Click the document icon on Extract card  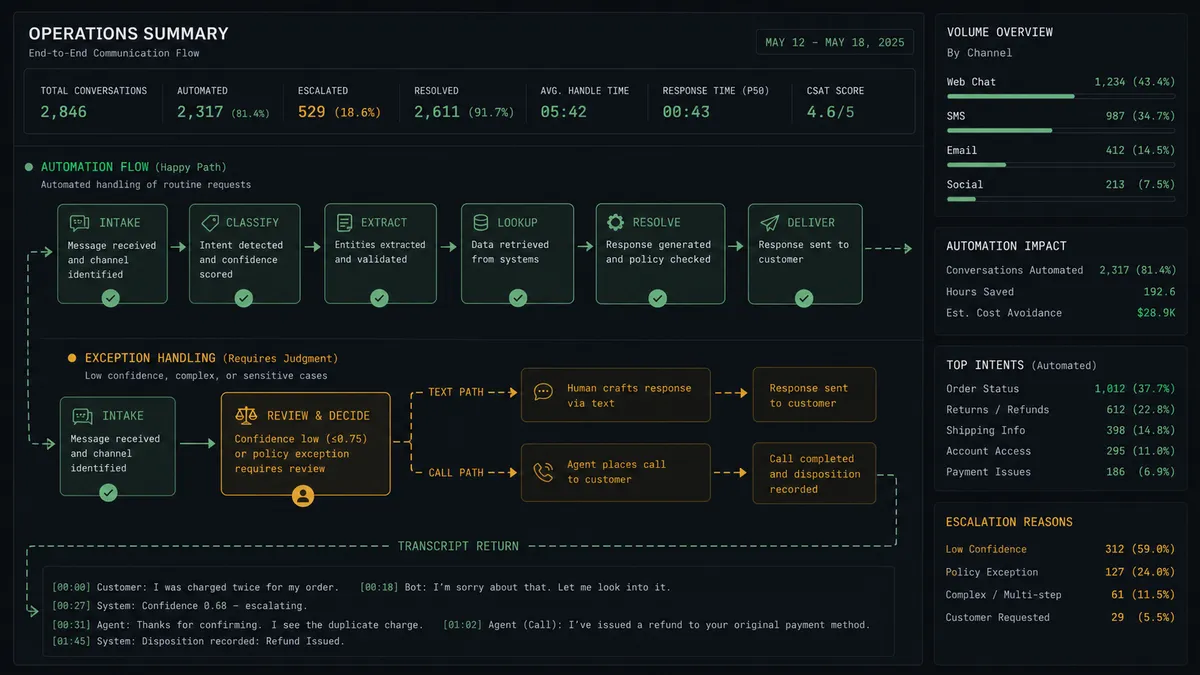(x=345, y=222)
